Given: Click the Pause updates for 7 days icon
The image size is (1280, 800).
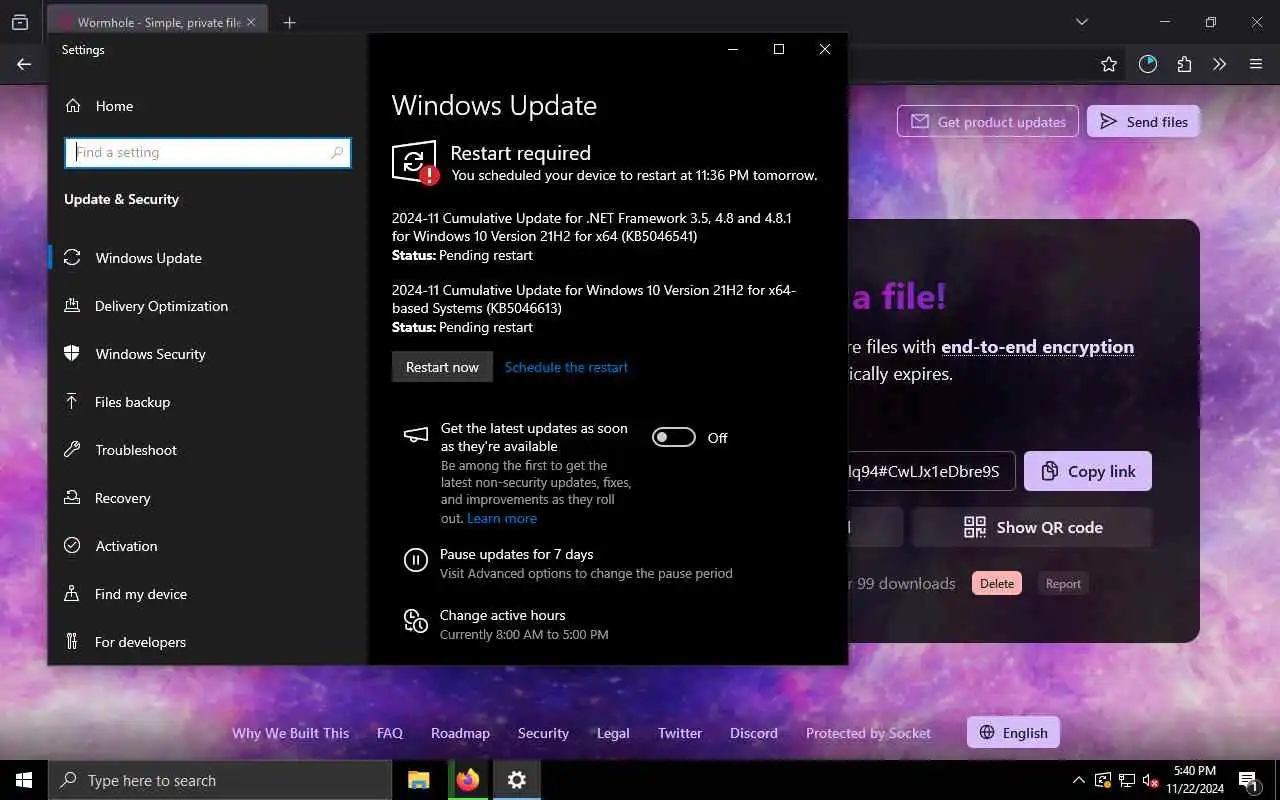Looking at the screenshot, I should click(x=416, y=560).
